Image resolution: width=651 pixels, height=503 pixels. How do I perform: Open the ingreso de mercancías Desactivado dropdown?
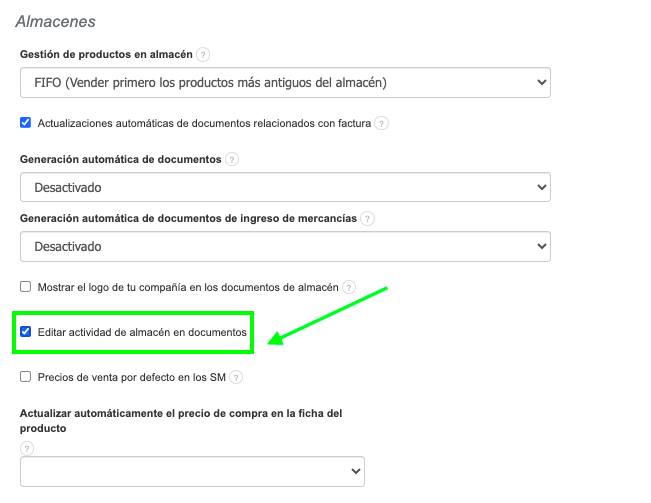(x=285, y=246)
